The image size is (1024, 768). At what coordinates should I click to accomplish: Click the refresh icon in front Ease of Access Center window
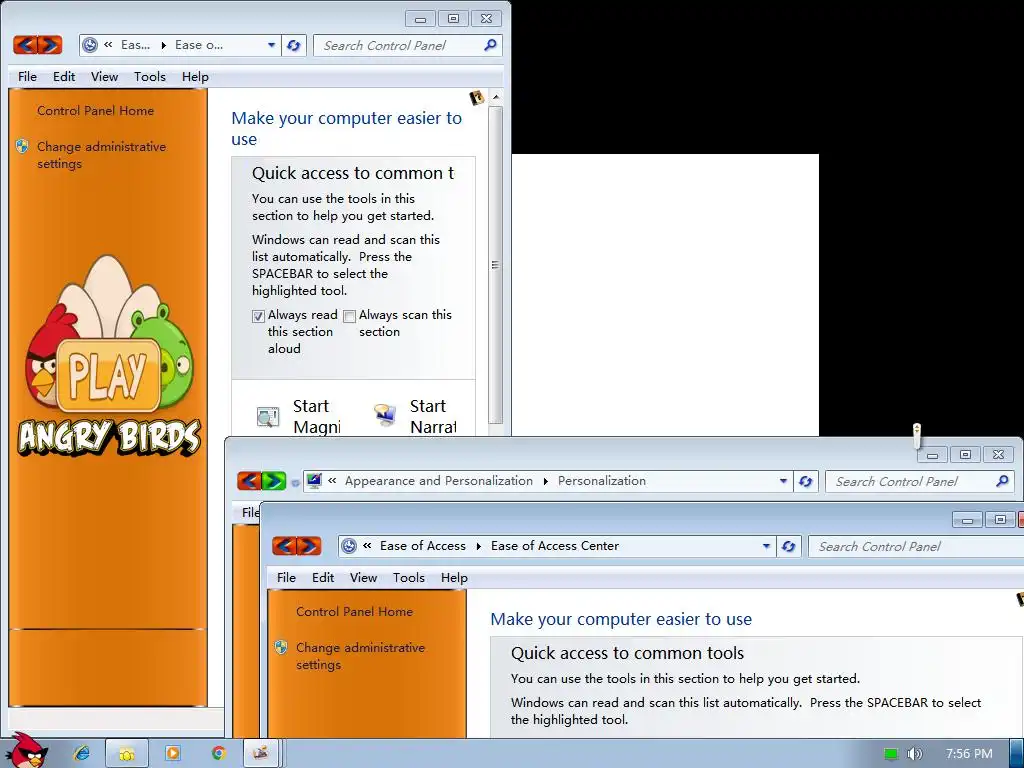[788, 546]
